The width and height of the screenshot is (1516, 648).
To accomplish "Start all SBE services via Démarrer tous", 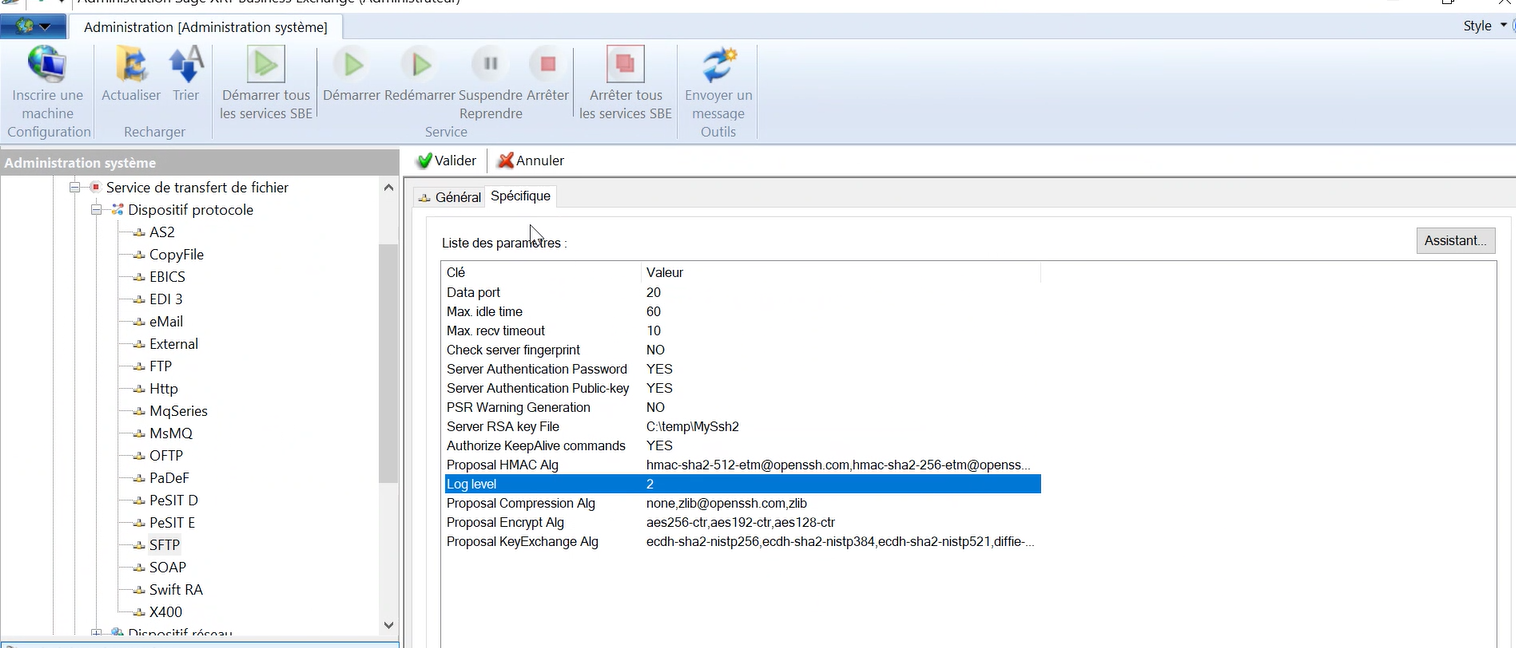I will pos(266,65).
